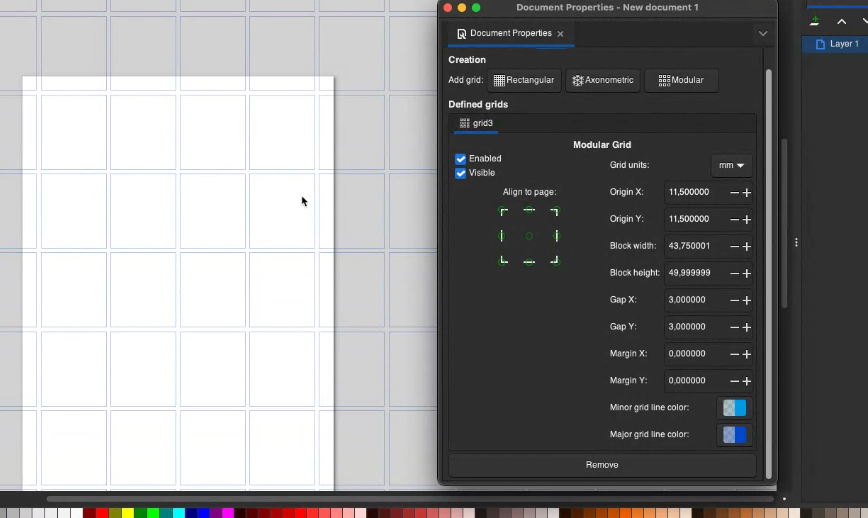
Task: Align grid to middle-left of page
Action: [x=502, y=236]
